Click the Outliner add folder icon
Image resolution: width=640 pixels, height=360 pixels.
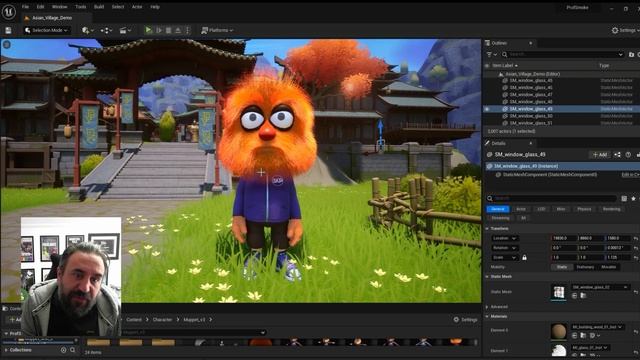(x=631, y=54)
